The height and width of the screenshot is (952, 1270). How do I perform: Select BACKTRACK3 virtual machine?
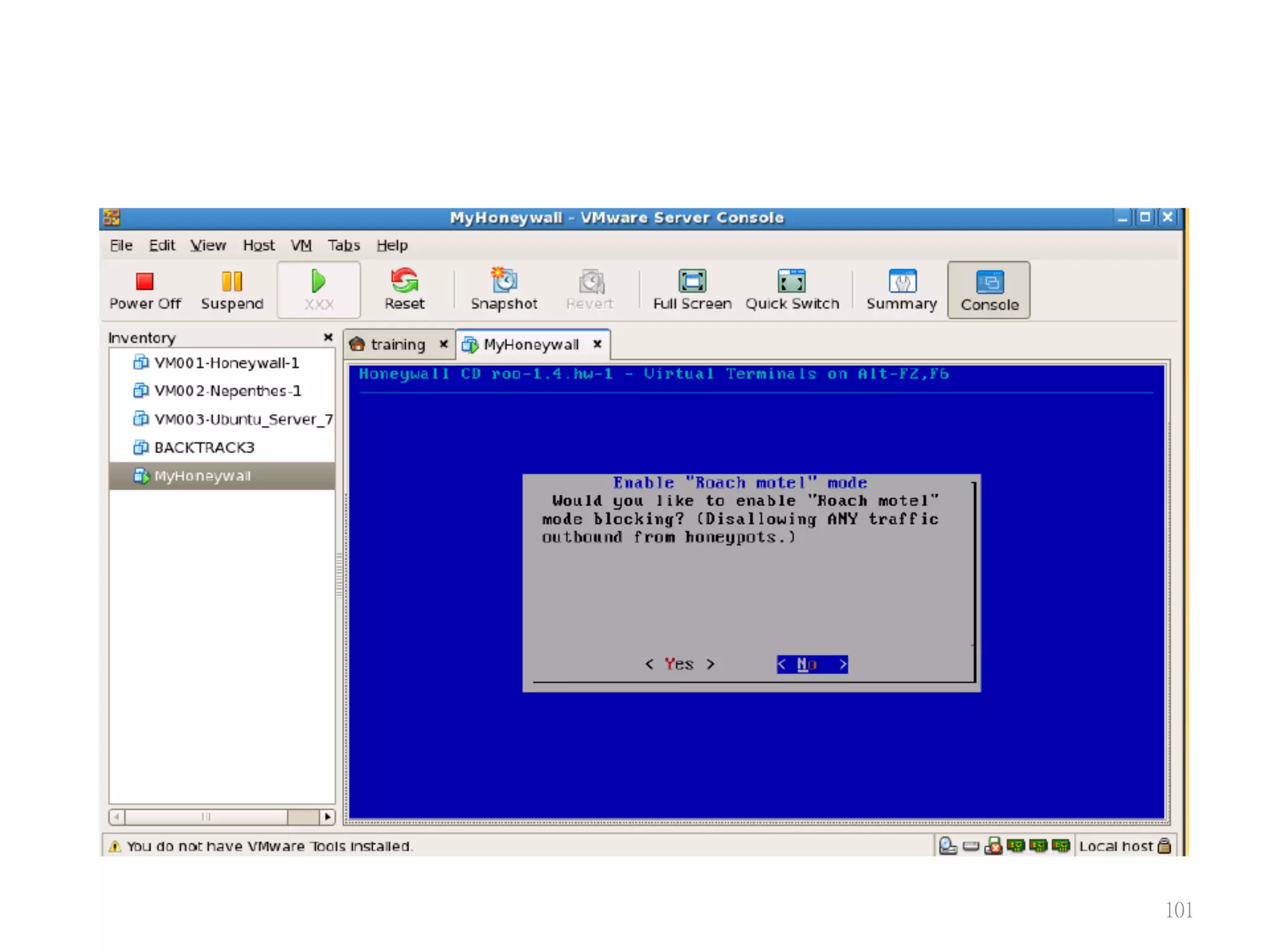click(x=204, y=447)
